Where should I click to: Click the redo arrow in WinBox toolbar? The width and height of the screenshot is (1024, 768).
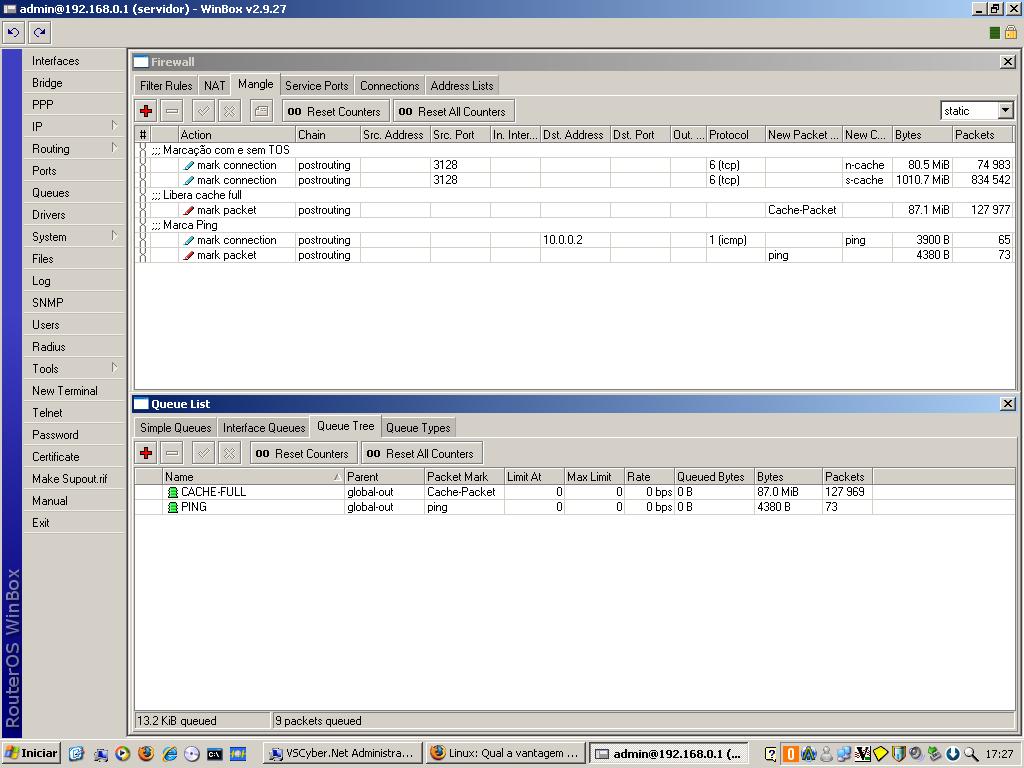pos(39,32)
